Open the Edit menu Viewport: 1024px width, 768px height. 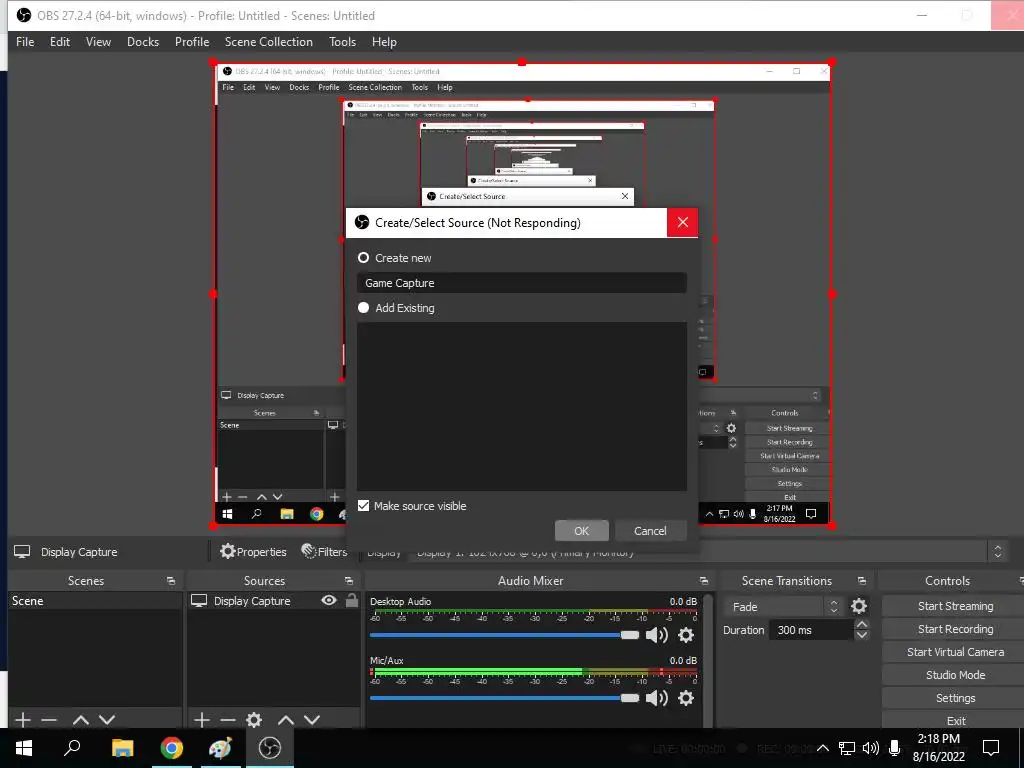pos(59,42)
